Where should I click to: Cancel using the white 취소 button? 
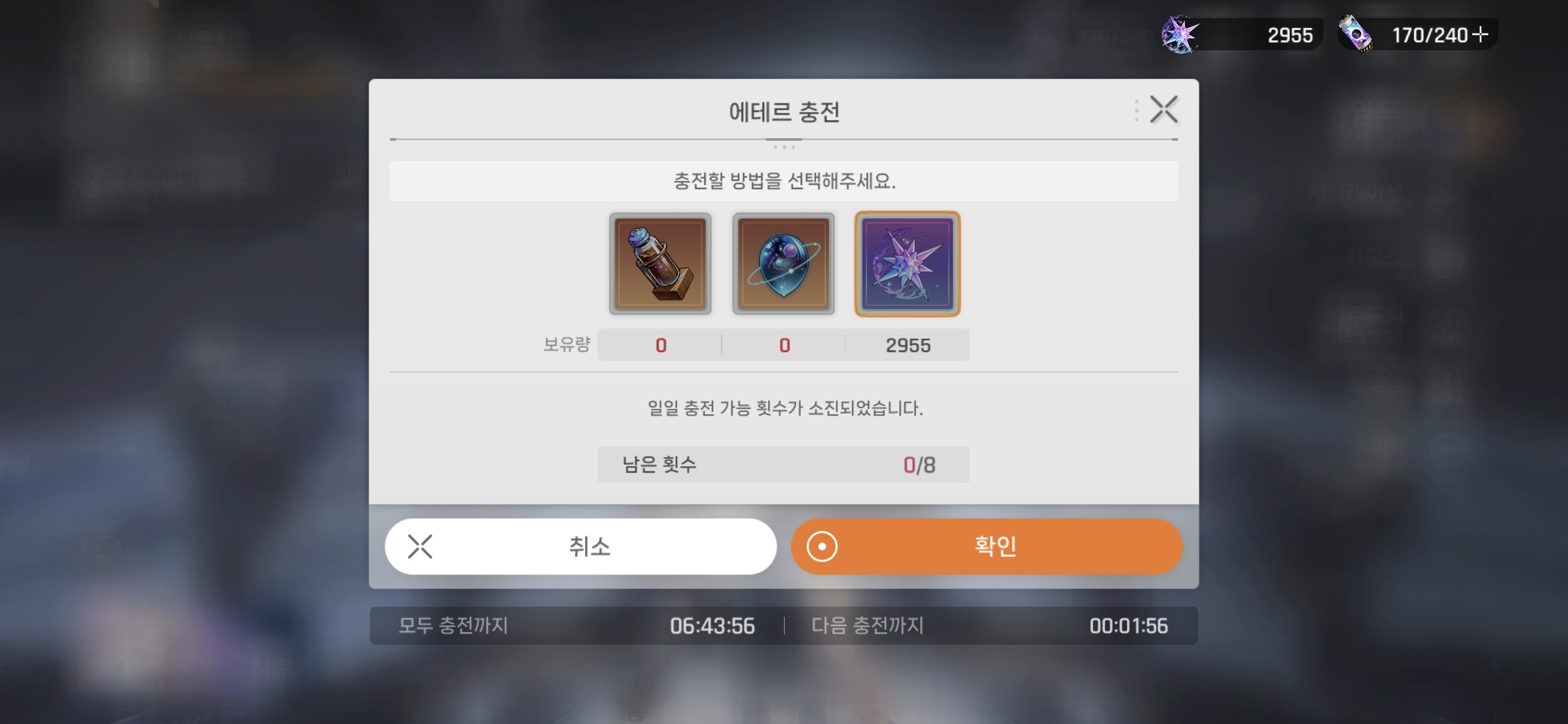tap(581, 546)
